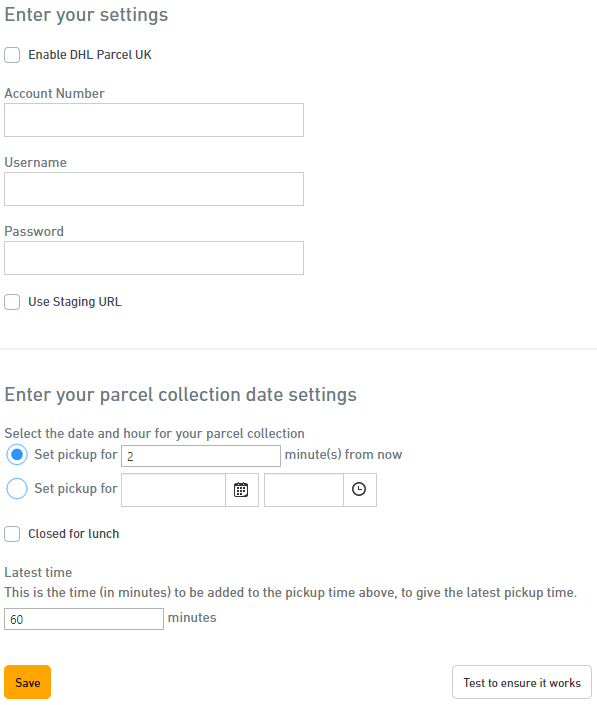The height and width of the screenshot is (705, 597).
Task: Click Test to ensure it works
Action: tap(521, 683)
